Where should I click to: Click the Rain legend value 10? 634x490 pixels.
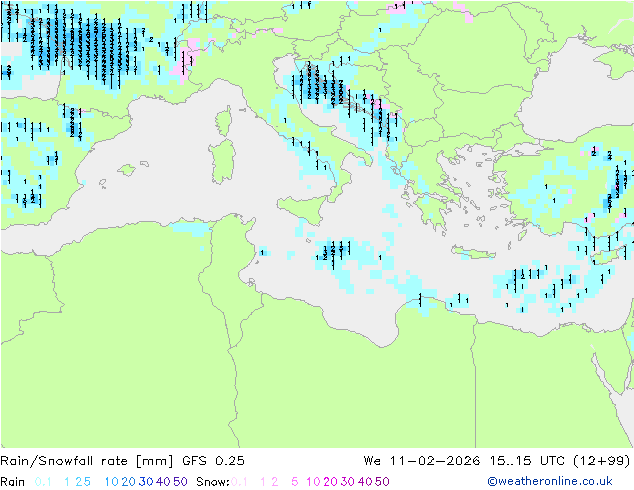112,482
